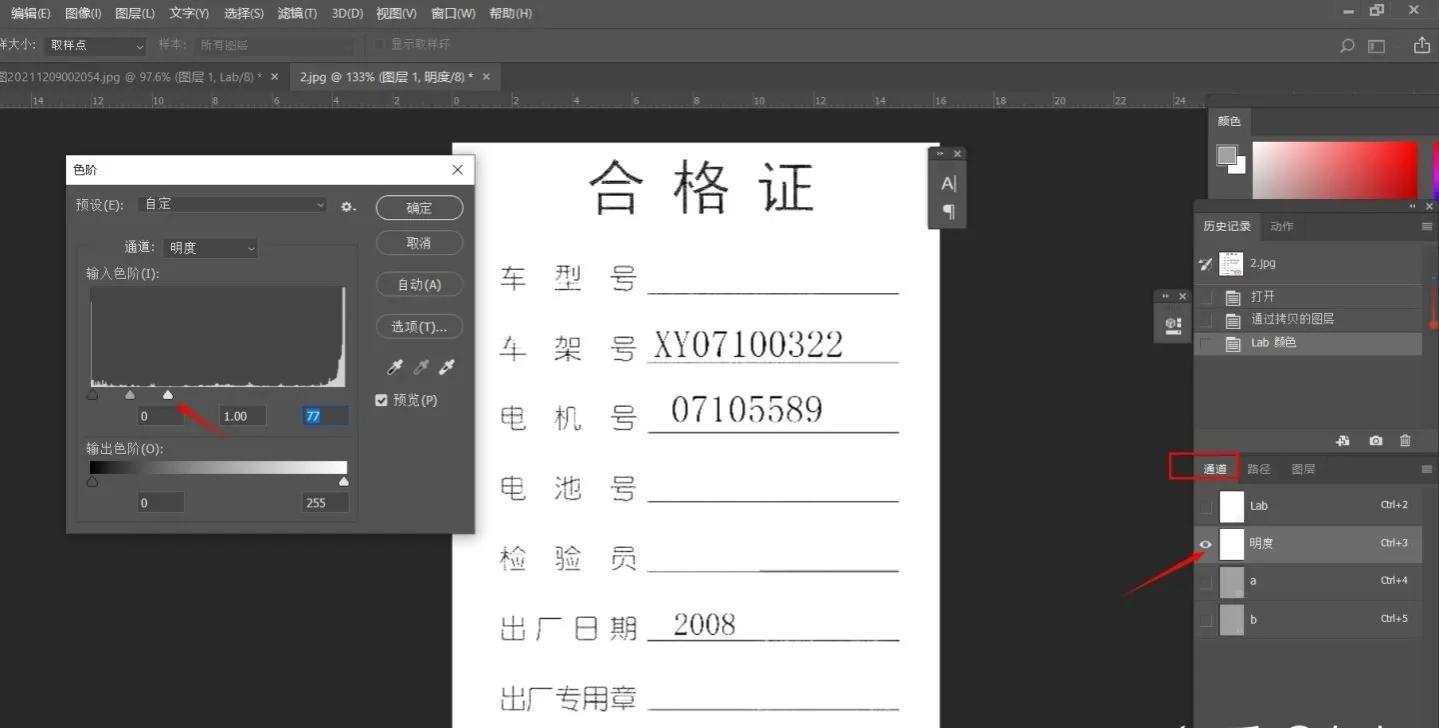
Task: Open the collapsed properties panel icon
Action: [1173, 325]
